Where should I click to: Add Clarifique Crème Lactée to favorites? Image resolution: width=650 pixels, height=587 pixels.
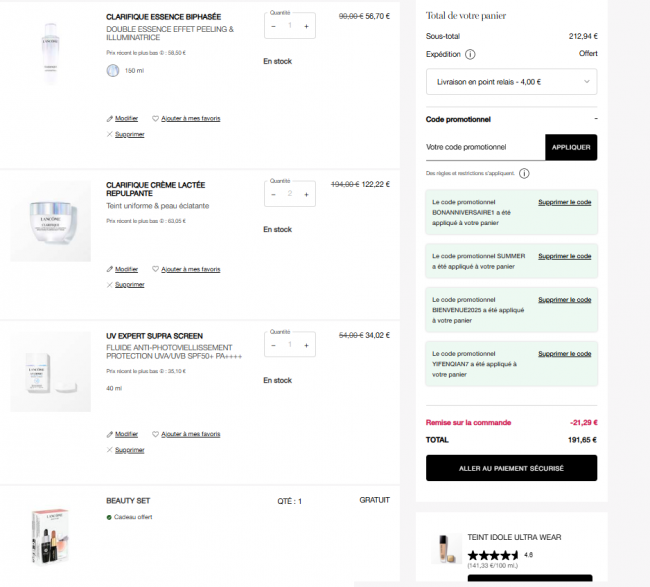(186, 269)
